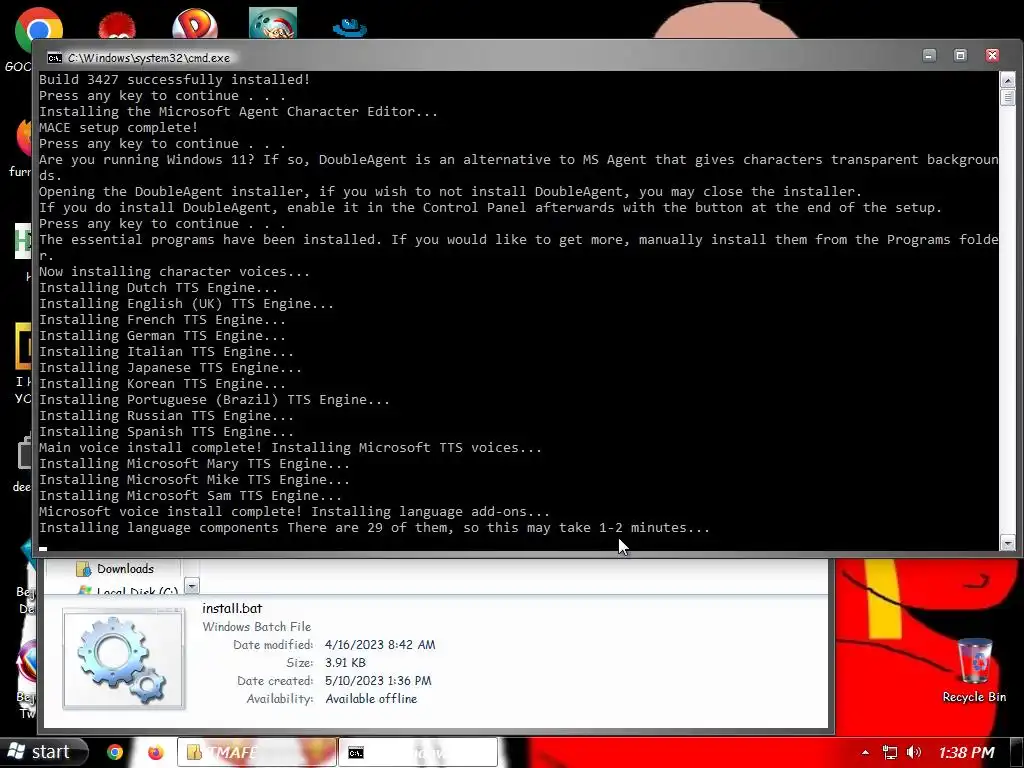Click the 'Installing Microsoft Sam TTS Engine...' line
Viewport: 1024px width, 768px height.
(x=190, y=496)
